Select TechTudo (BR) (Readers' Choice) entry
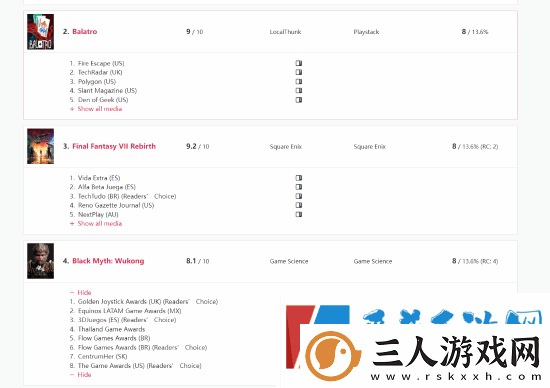 click(x=127, y=196)
